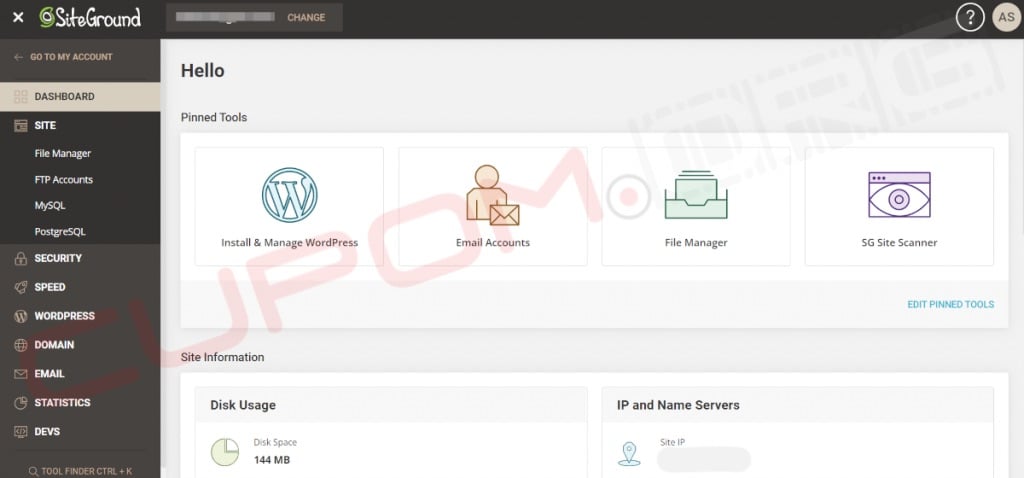Click the Statistics pie chart icon
Image resolution: width=1024 pixels, height=478 pixels.
[21, 403]
